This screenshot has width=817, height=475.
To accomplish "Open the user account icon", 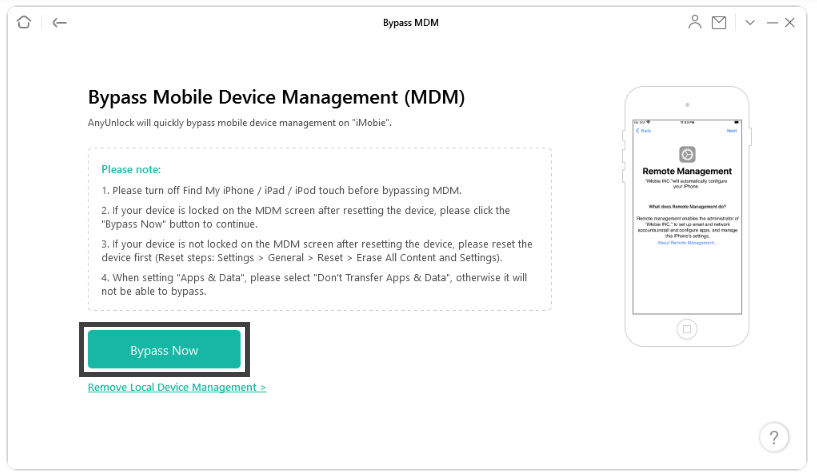I will (695, 22).
